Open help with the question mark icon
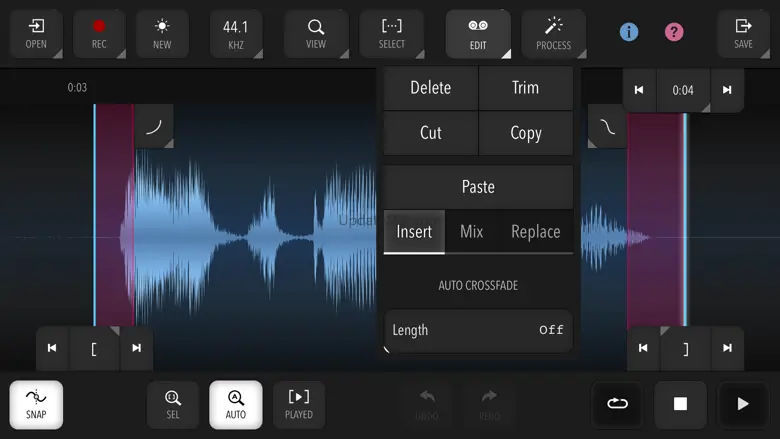The width and height of the screenshot is (780, 439). tap(674, 32)
